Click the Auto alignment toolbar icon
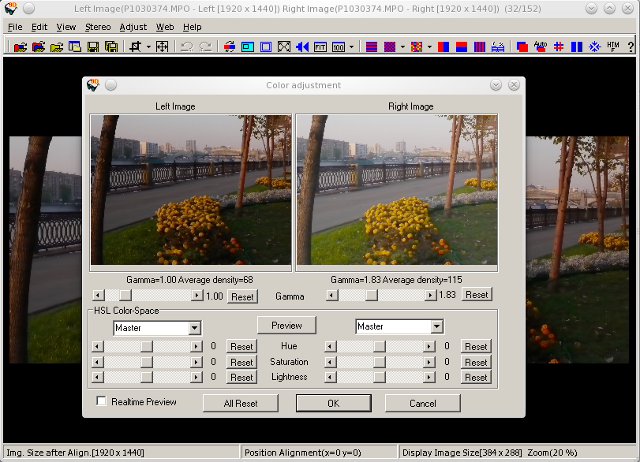 [x=540, y=47]
